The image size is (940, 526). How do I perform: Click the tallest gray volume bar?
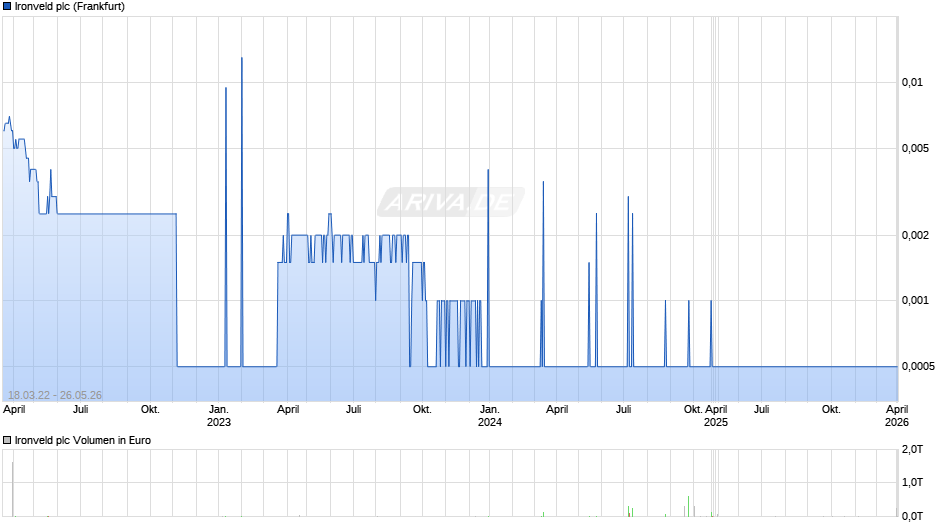pos(13,489)
